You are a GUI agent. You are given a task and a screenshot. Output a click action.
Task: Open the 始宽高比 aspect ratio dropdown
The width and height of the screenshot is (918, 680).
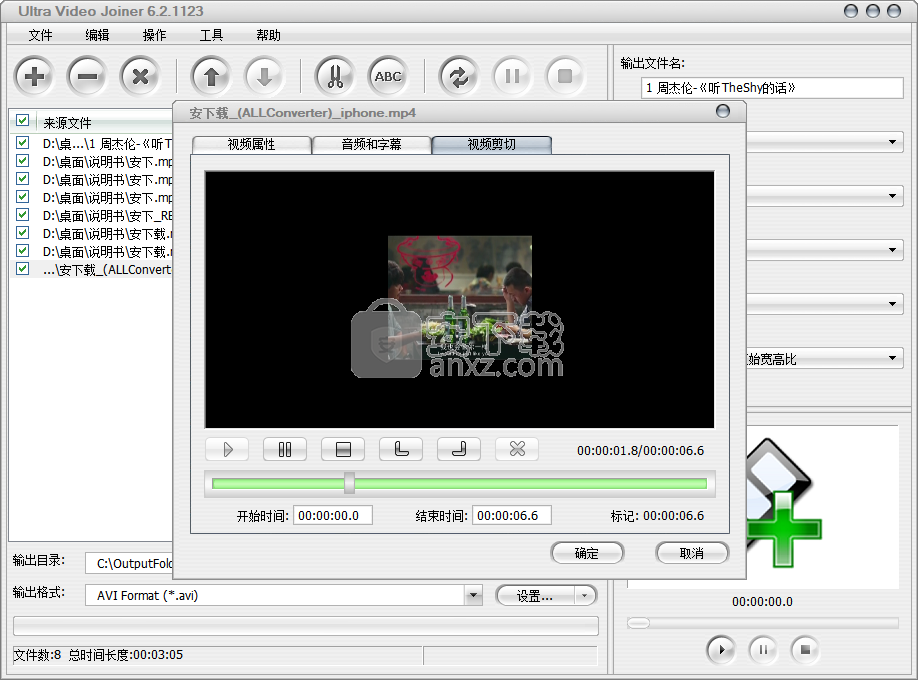[892, 357]
